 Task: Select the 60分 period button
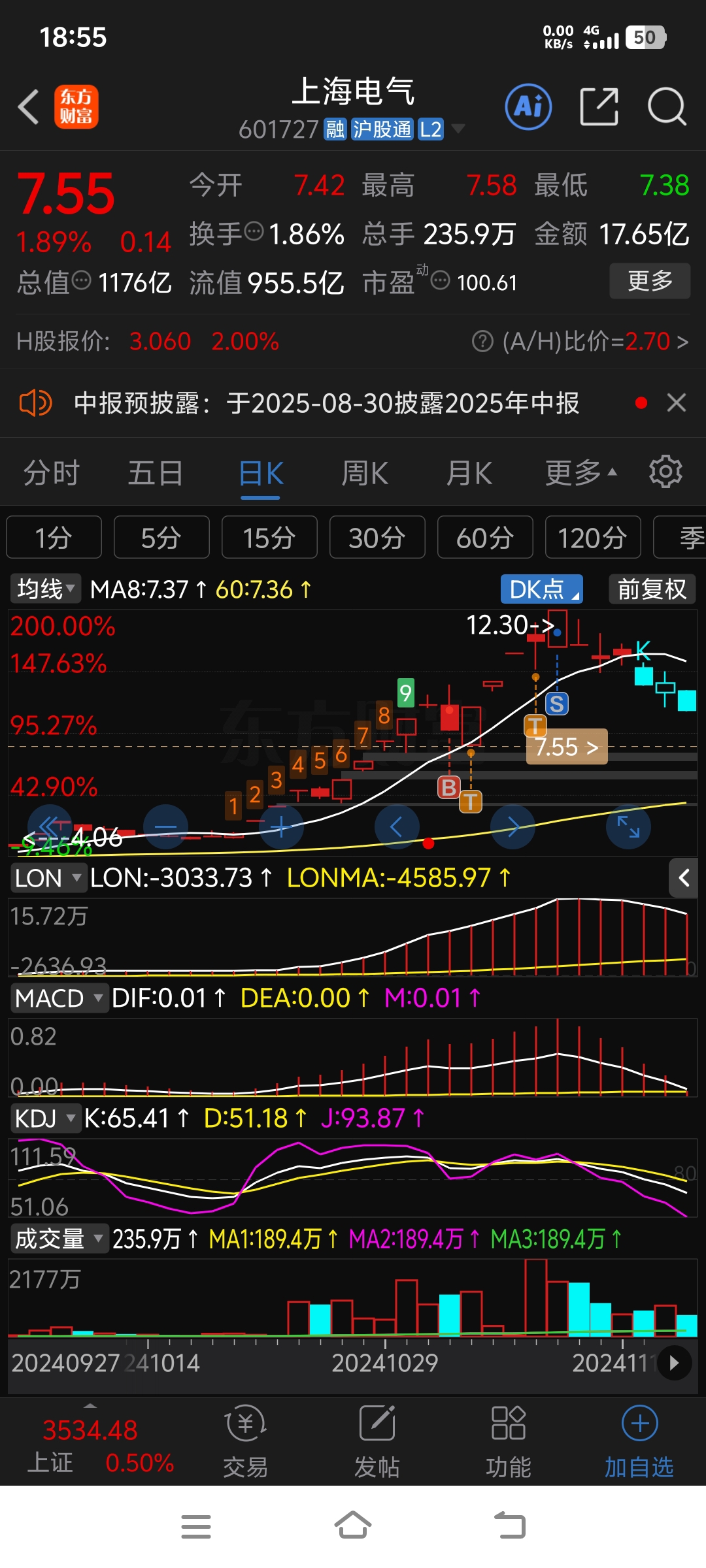[485, 537]
